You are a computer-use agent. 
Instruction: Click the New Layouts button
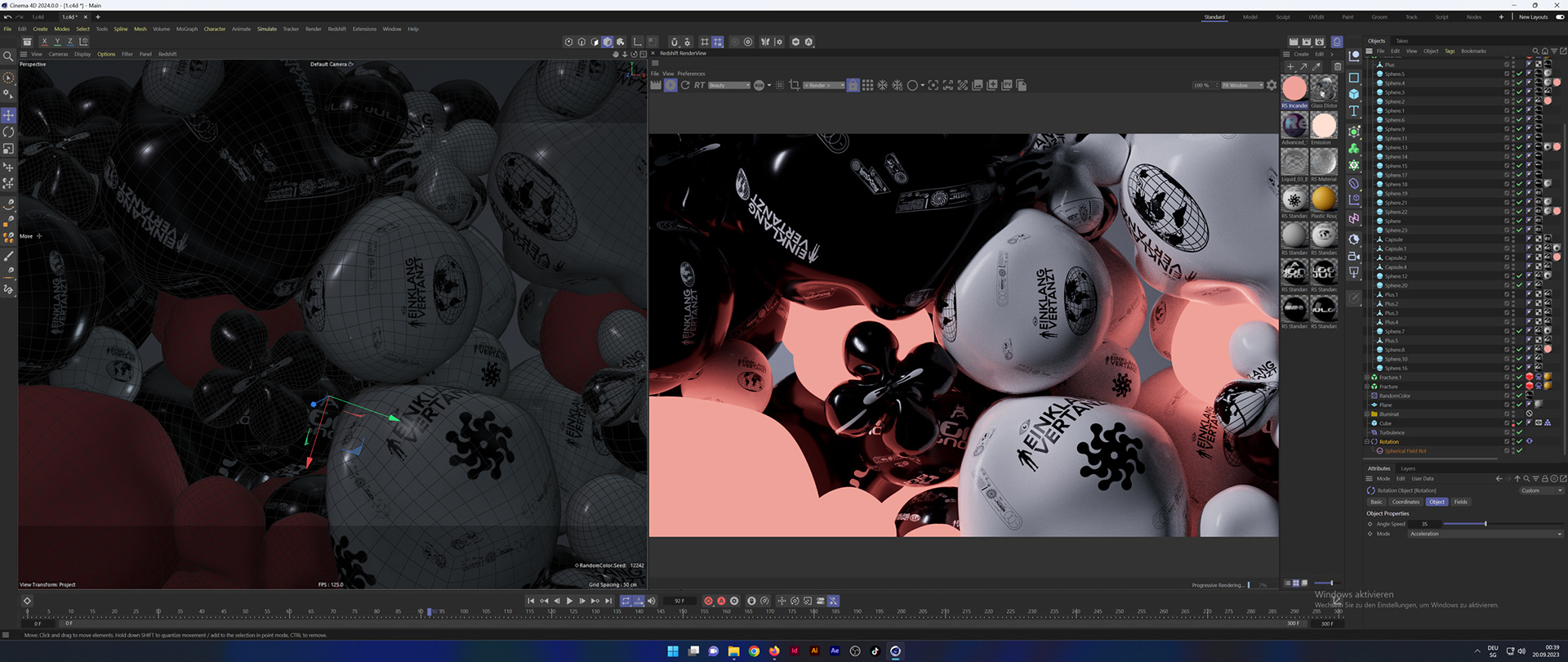click(x=1533, y=16)
